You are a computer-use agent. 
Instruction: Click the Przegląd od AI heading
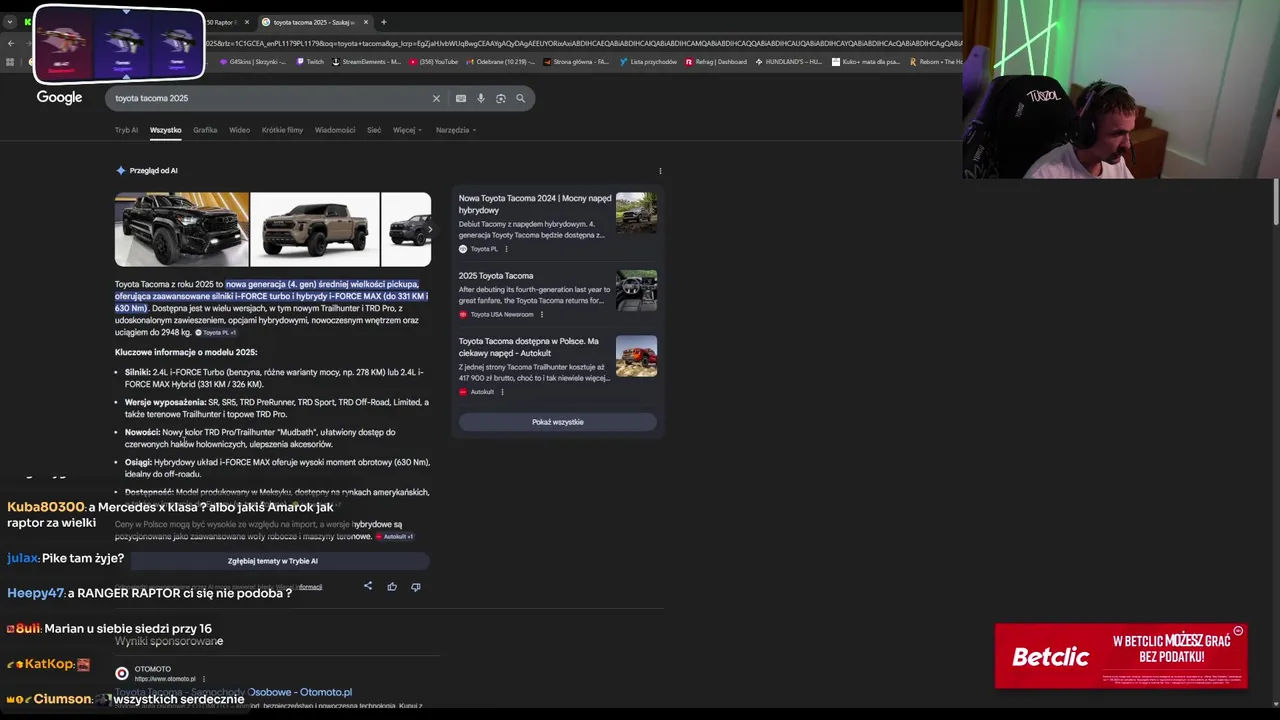pyautogui.click(x=153, y=171)
